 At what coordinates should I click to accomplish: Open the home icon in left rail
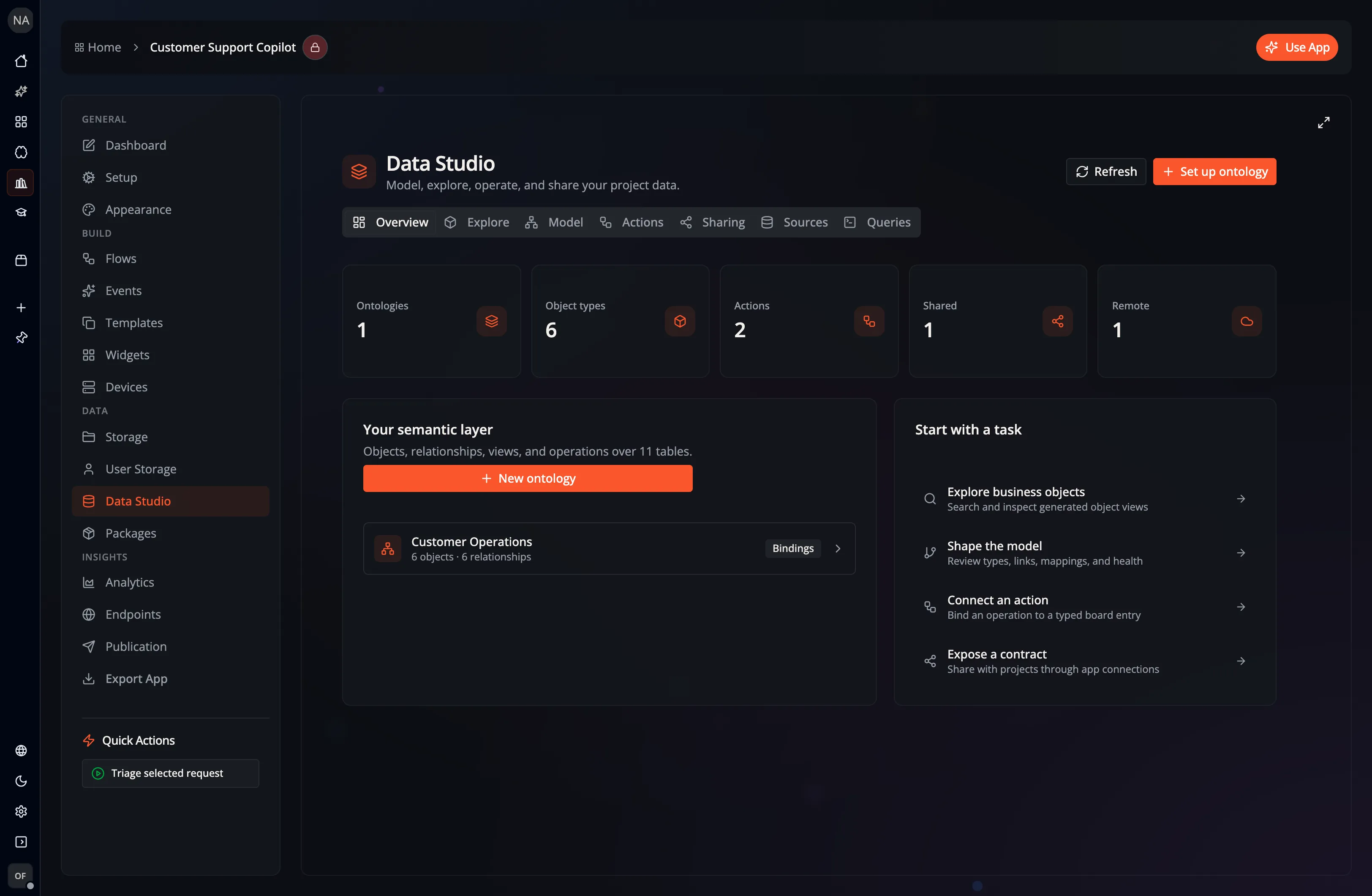click(x=21, y=60)
